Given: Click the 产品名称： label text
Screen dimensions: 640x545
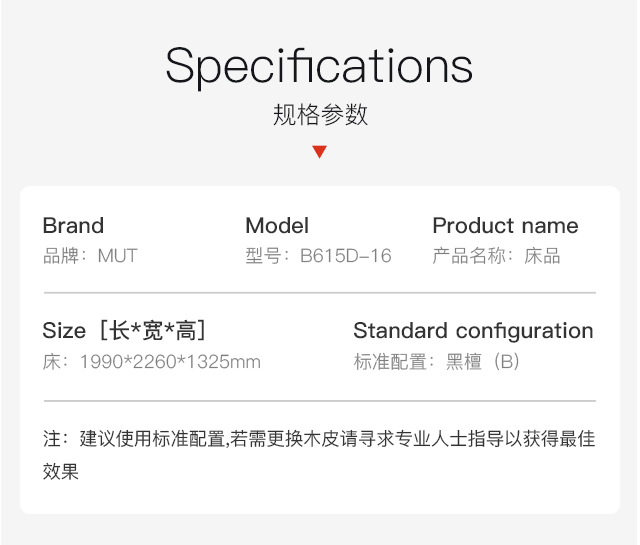Looking at the screenshot, I should click(473, 256).
